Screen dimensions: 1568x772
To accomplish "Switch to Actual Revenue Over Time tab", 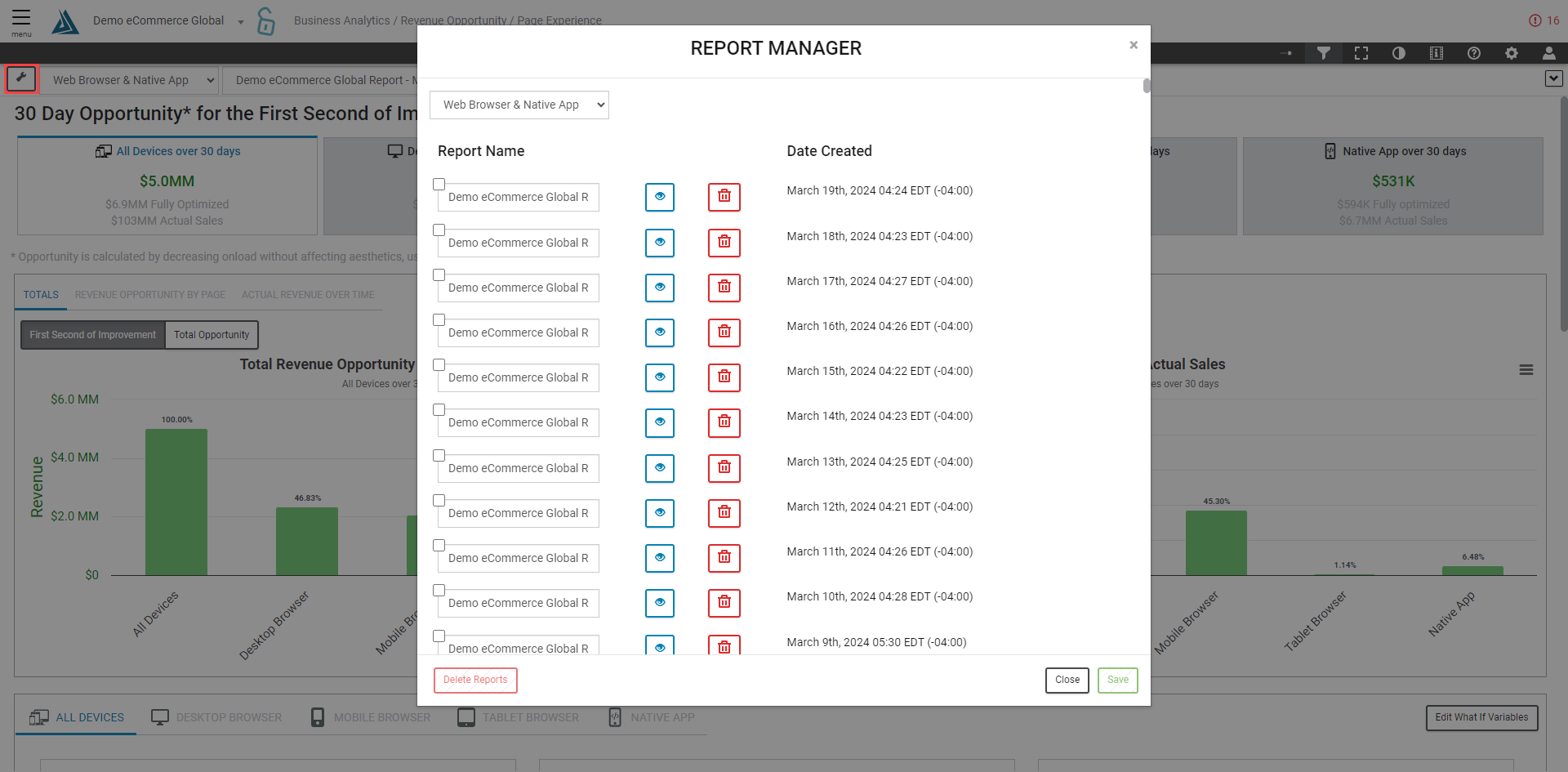I will pyautogui.click(x=308, y=295).
